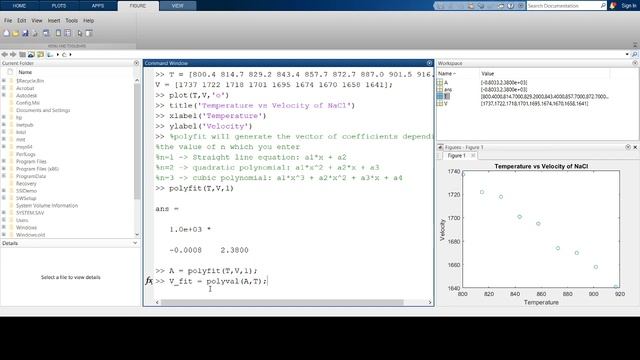The width and height of the screenshot is (640, 360).
Task: Click the New Figure icon in figure toolbar
Action: 7,33
